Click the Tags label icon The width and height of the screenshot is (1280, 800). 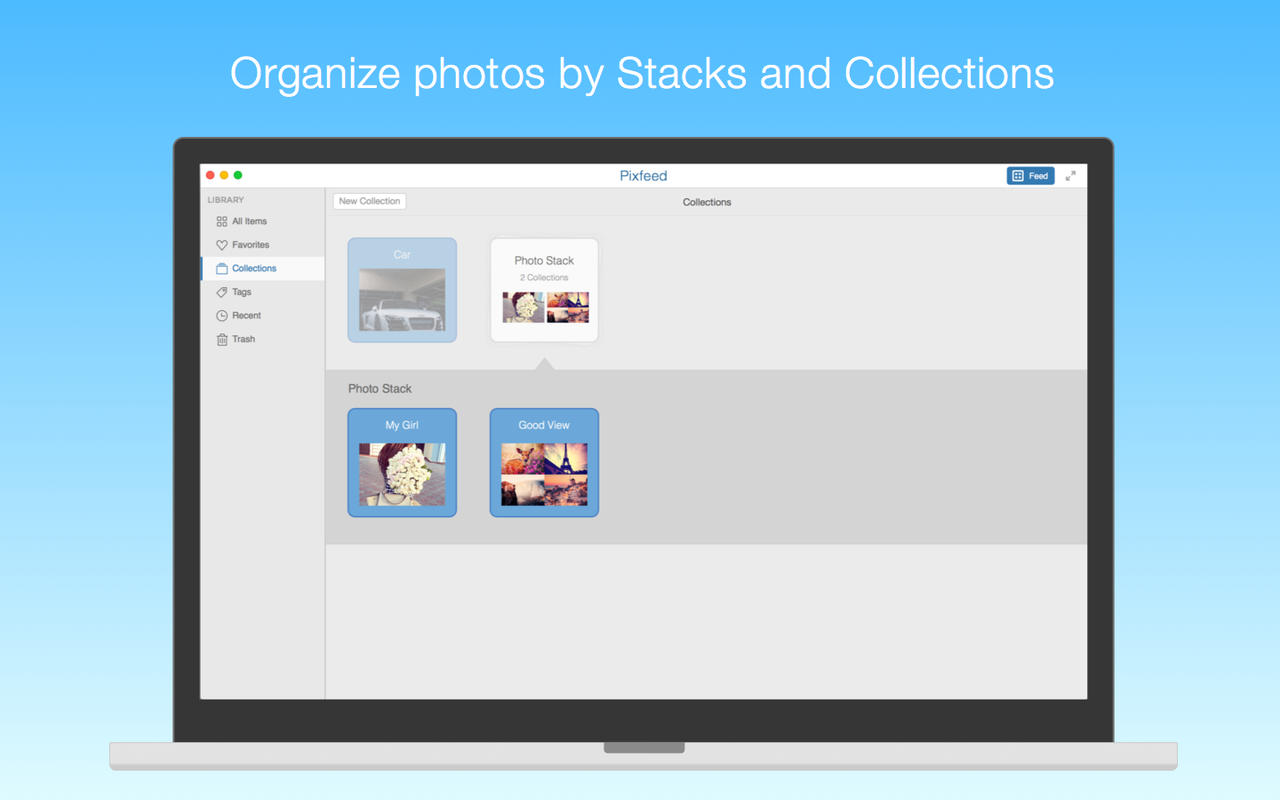click(222, 292)
